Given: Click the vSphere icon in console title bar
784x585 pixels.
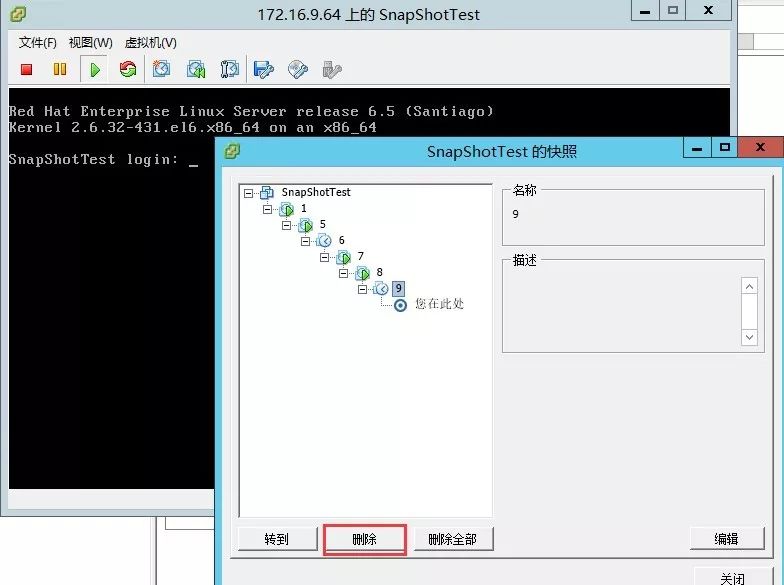Looking at the screenshot, I should tap(18, 14).
